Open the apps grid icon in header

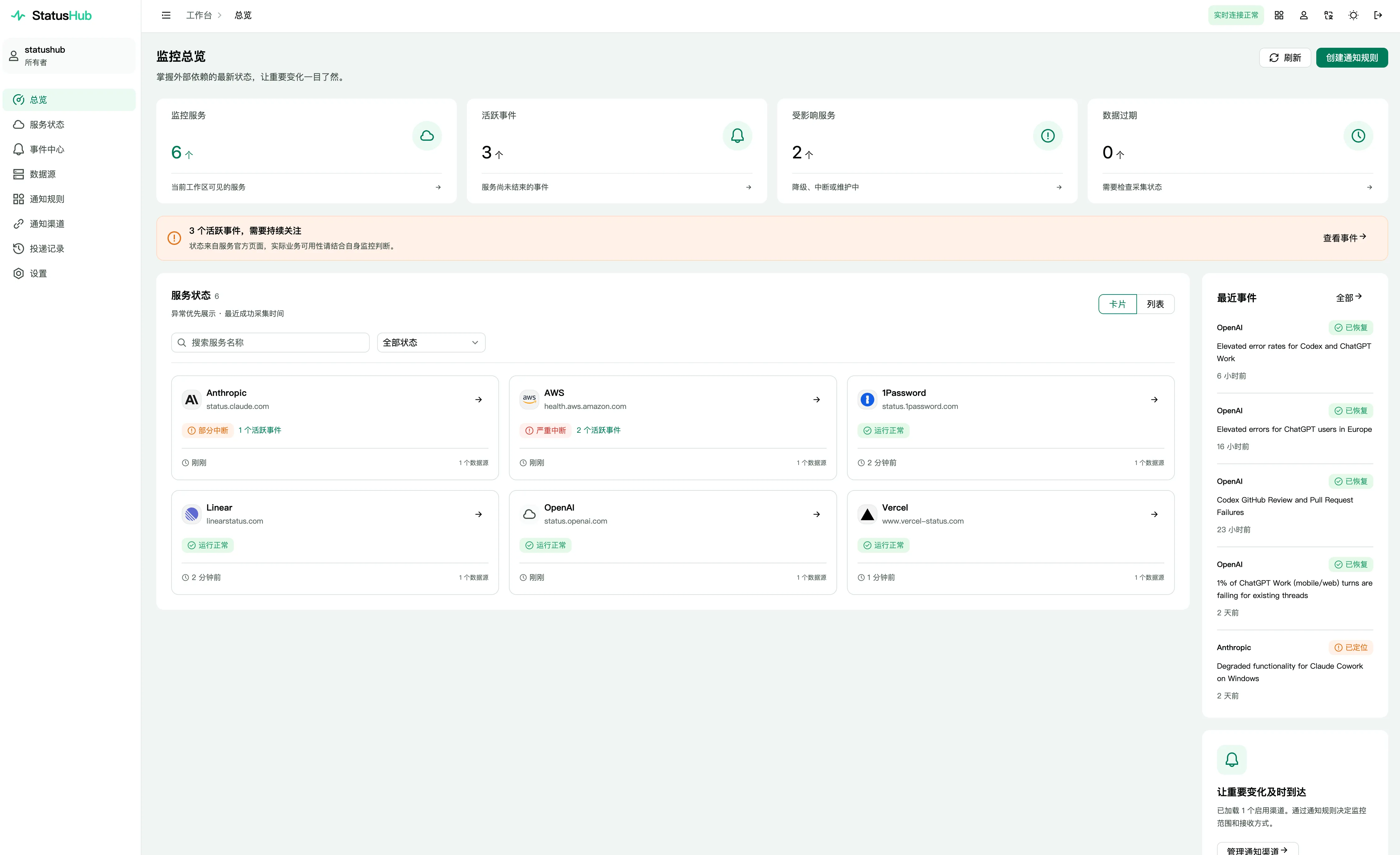1279,15
